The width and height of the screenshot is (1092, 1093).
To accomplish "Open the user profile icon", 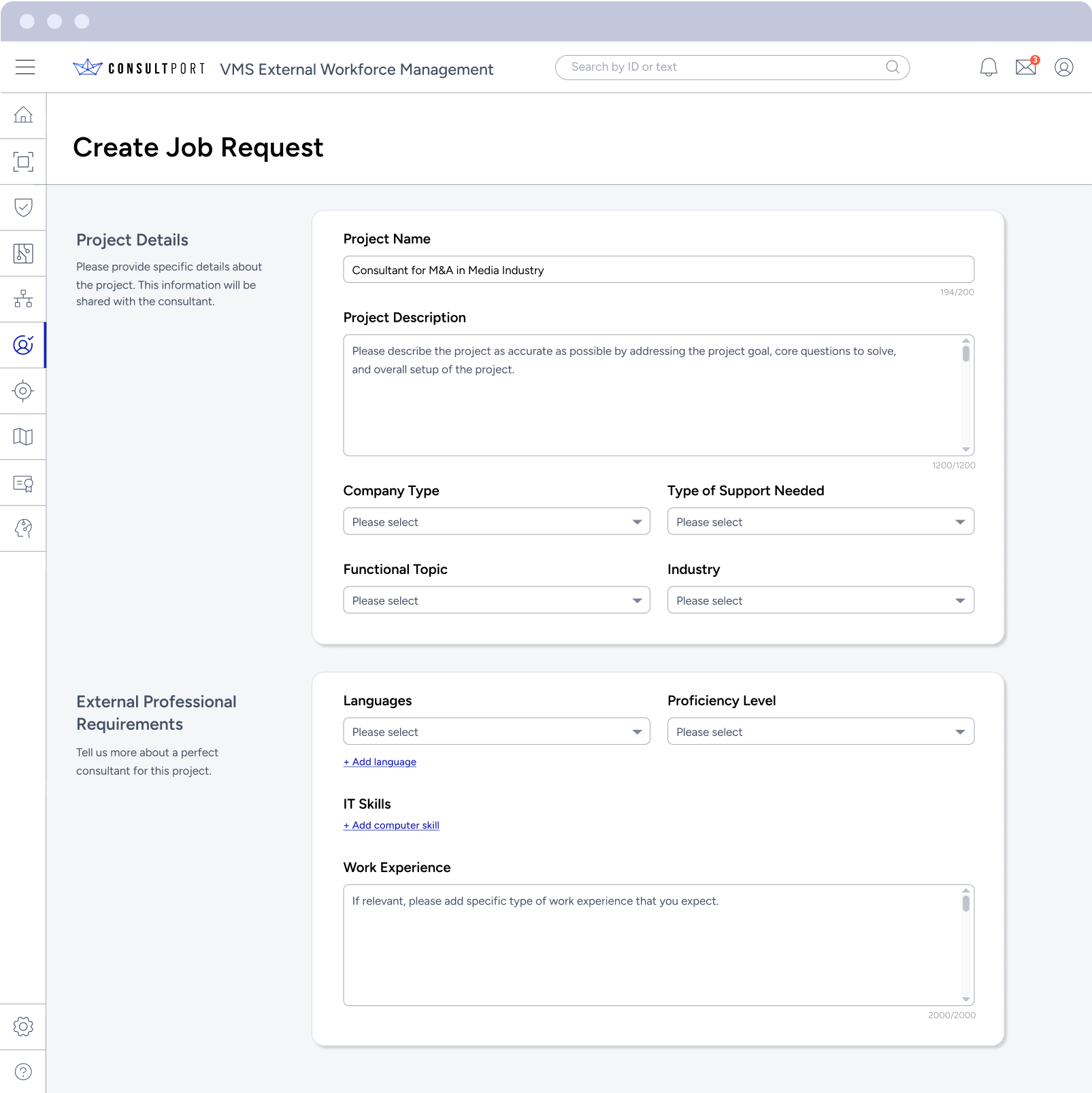I will [x=1063, y=67].
